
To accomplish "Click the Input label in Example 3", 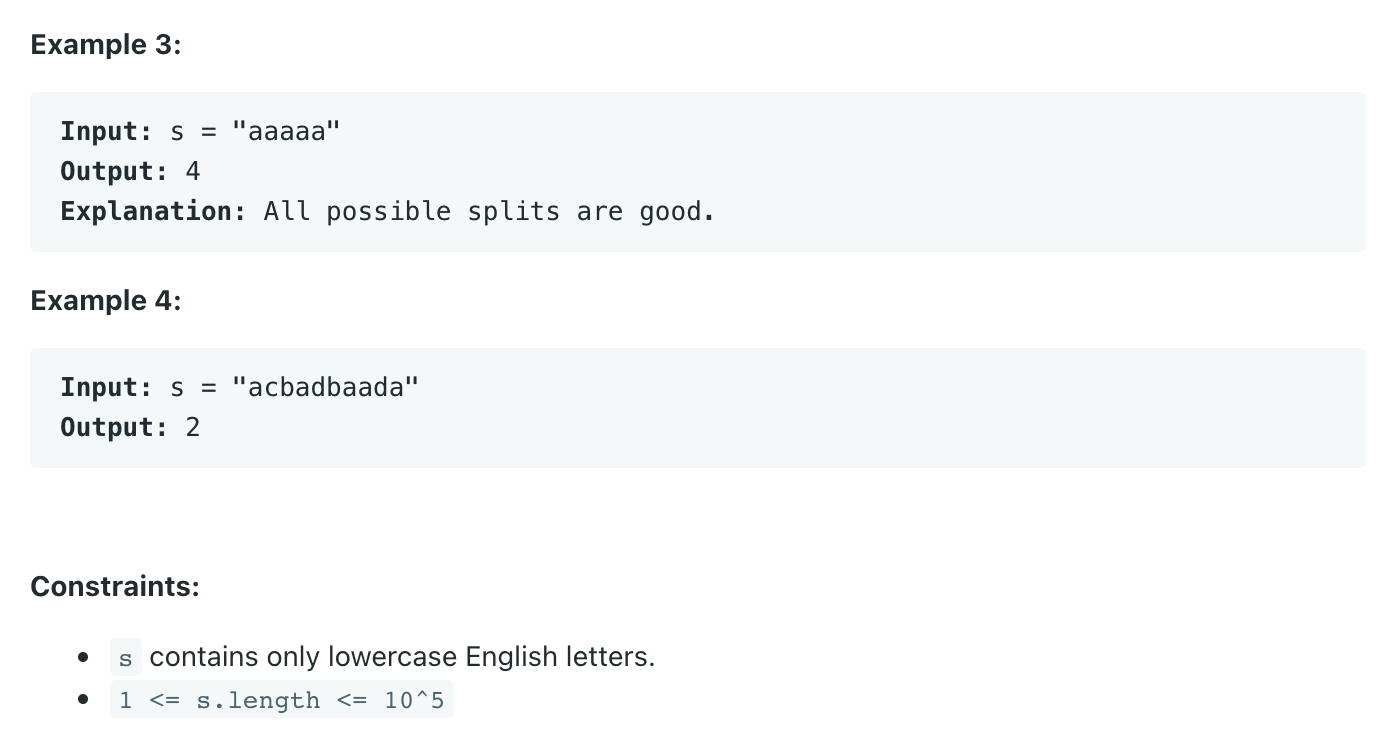I will (105, 132).
